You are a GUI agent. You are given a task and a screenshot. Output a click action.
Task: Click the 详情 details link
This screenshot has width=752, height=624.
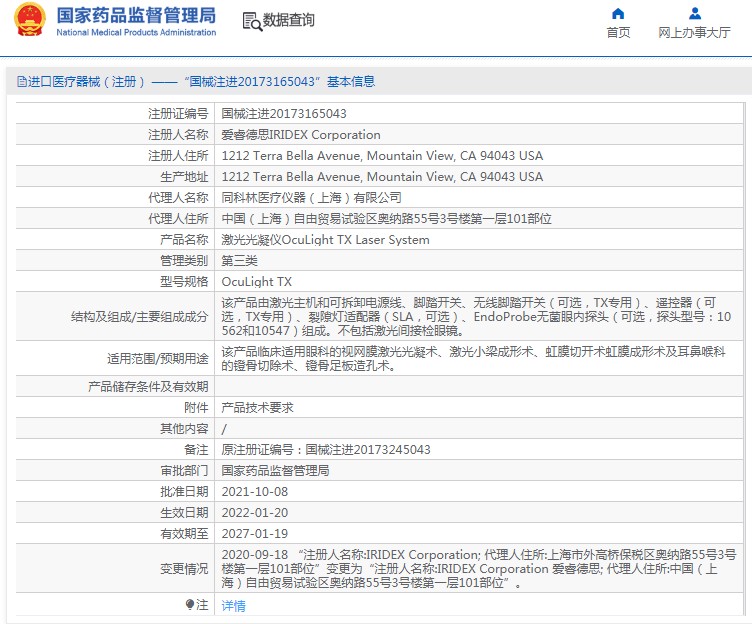click(x=234, y=606)
